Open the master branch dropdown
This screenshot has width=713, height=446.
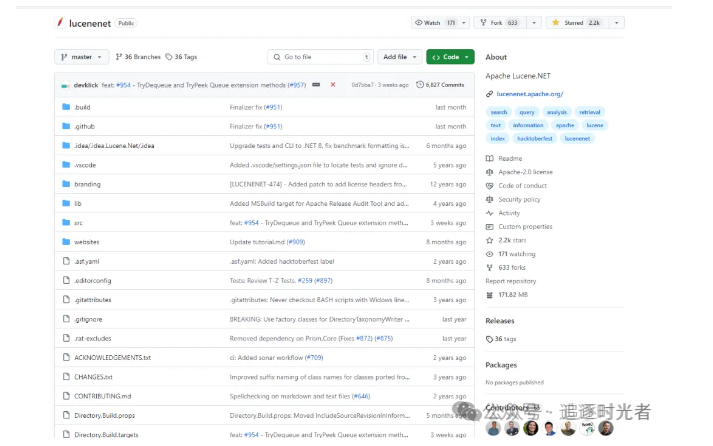[81, 57]
